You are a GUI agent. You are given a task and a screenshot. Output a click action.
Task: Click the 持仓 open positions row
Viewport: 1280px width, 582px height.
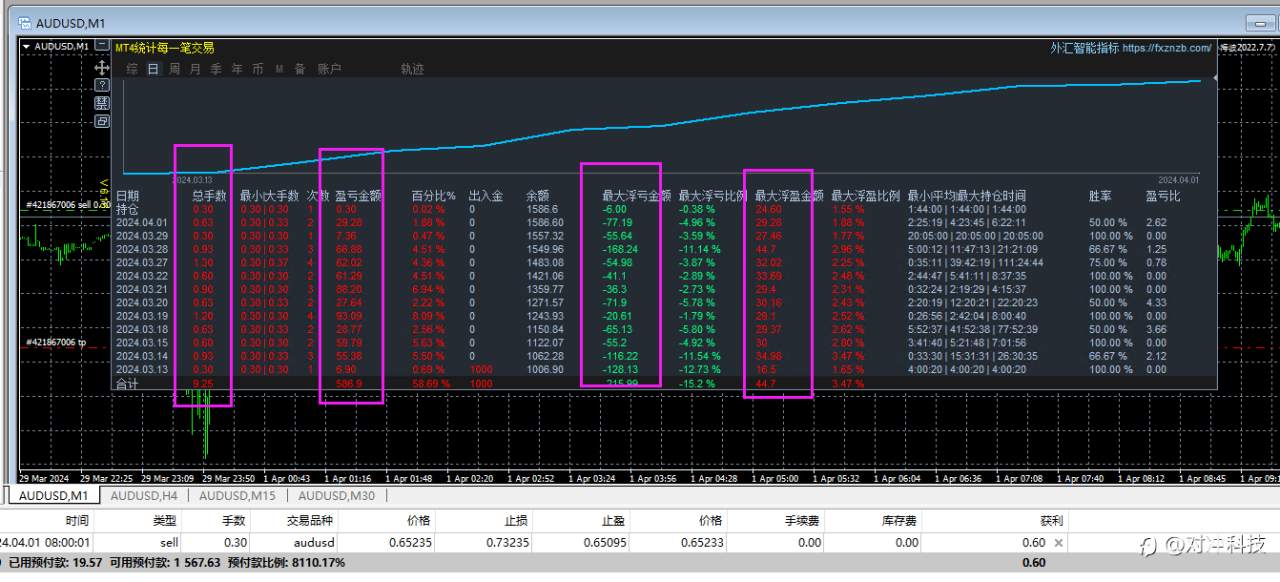pyautogui.click(x=128, y=209)
